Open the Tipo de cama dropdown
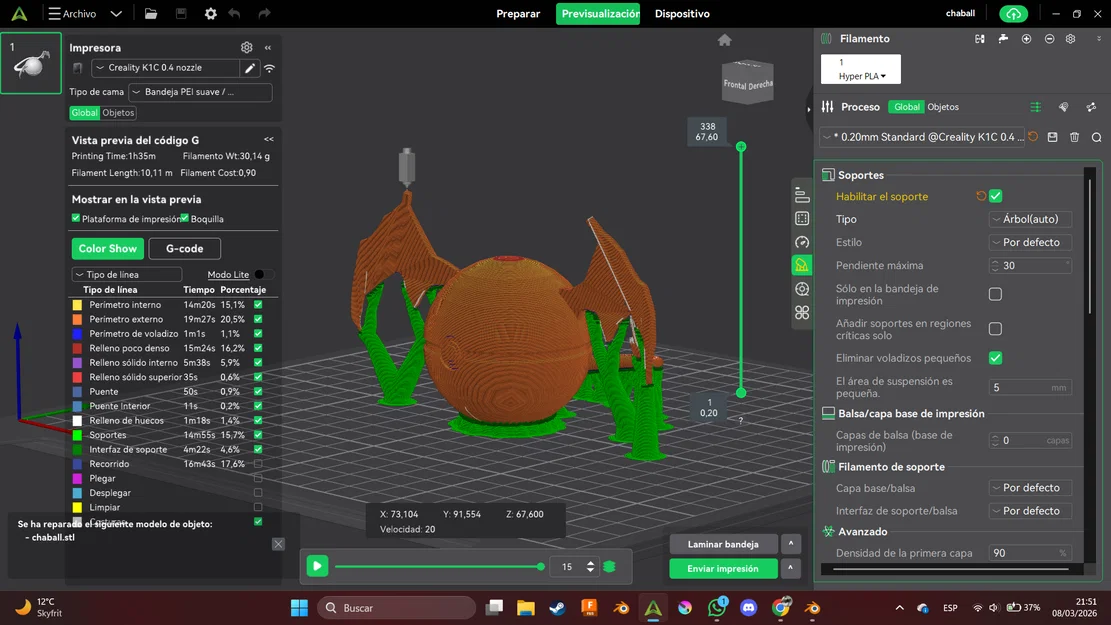Image resolution: width=1111 pixels, height=625 pixels. 197,91
